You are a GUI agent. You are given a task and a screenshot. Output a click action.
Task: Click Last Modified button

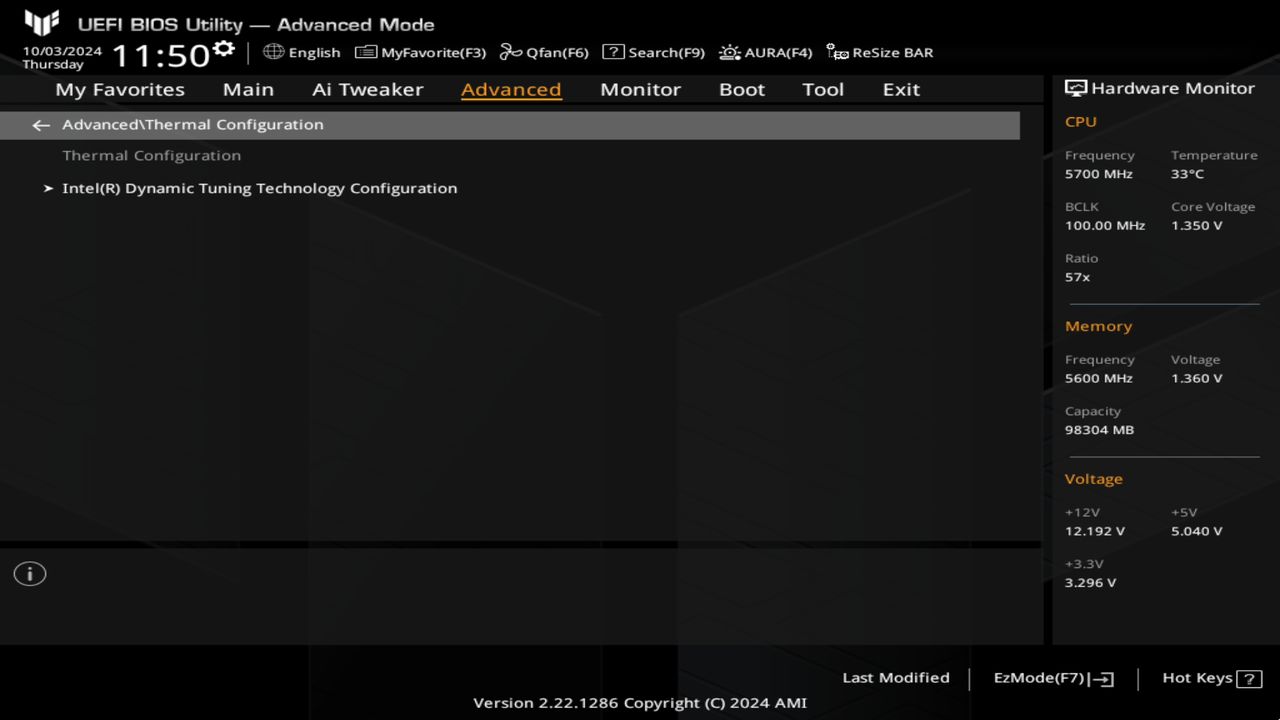pos(896,678)
